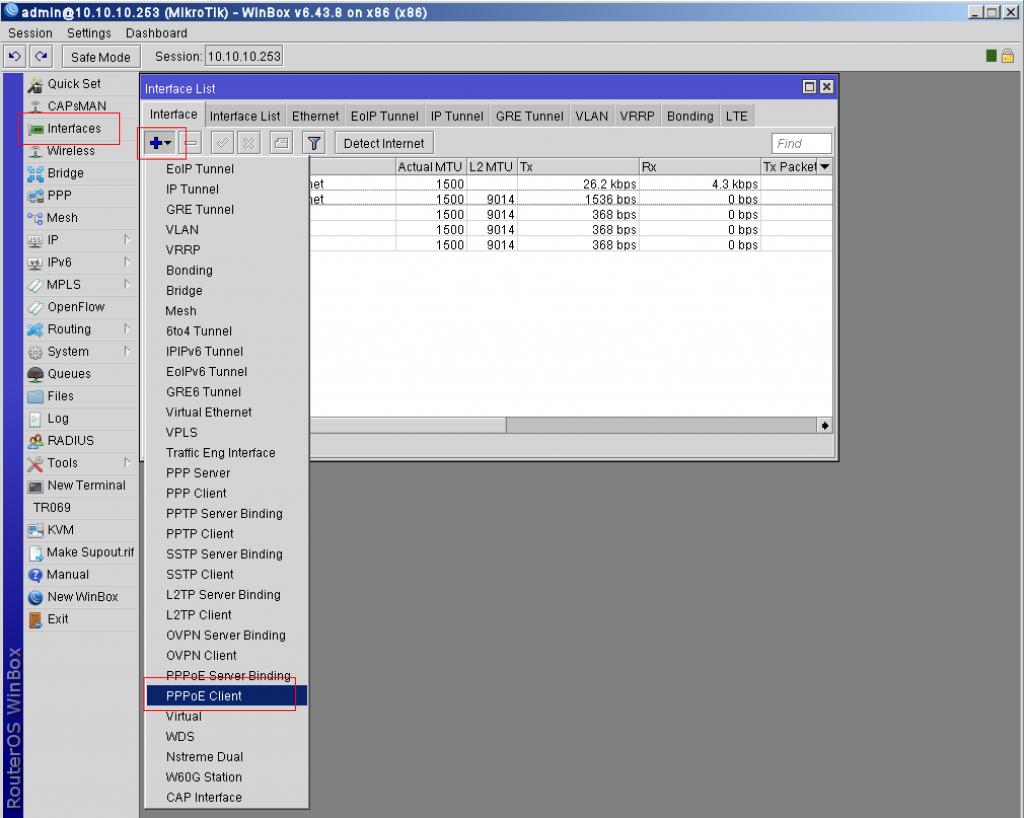Open TR069 from the sidebar
The height and width of the screenshot is (818, 1024).
coord(52,507)
